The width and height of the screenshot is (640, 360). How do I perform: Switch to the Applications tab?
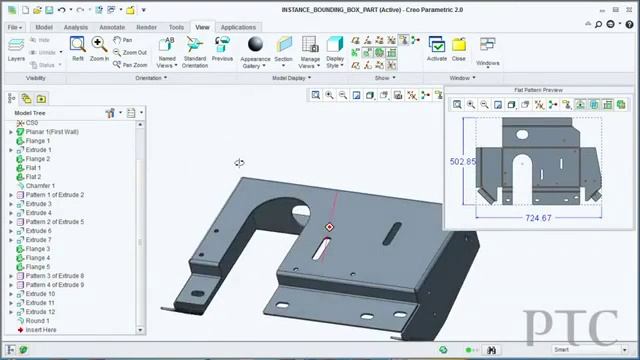tap(238, 27)
